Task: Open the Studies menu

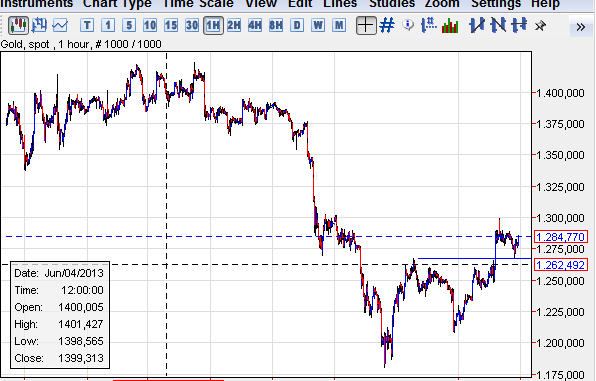Action: coord(392,4)
